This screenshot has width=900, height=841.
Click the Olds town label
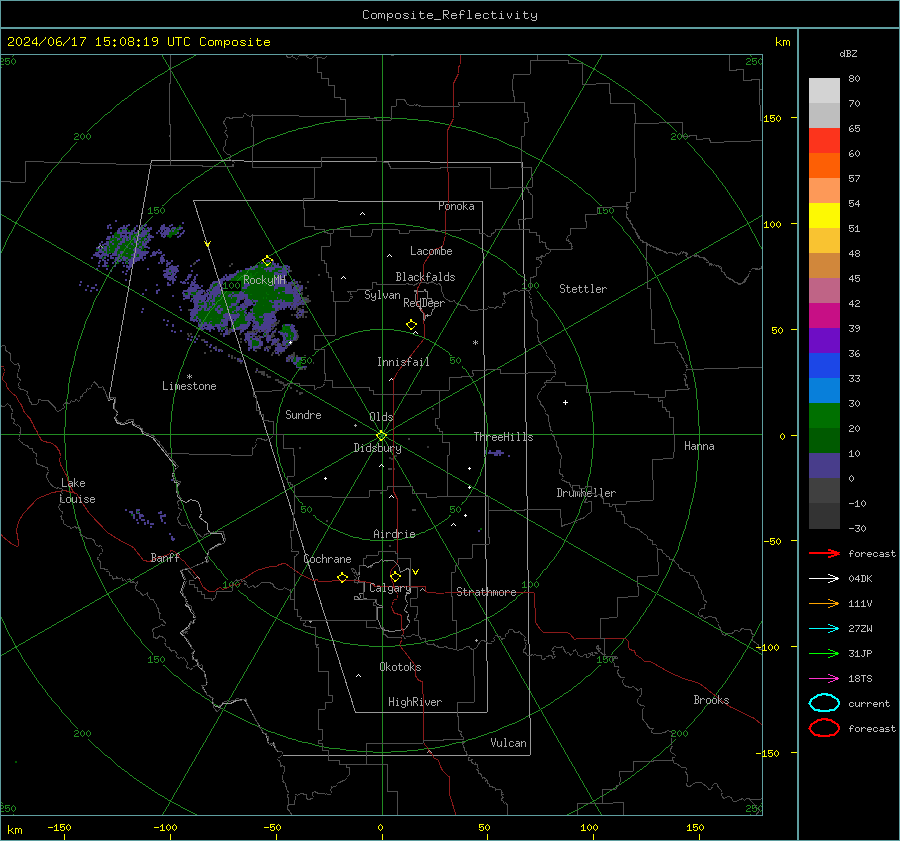pos(381,417)
